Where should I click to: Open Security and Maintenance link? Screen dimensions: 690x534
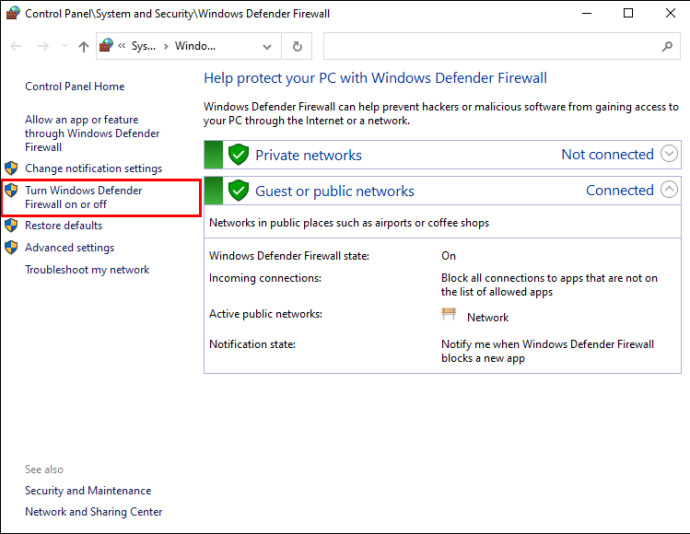[x=88, y=490]
